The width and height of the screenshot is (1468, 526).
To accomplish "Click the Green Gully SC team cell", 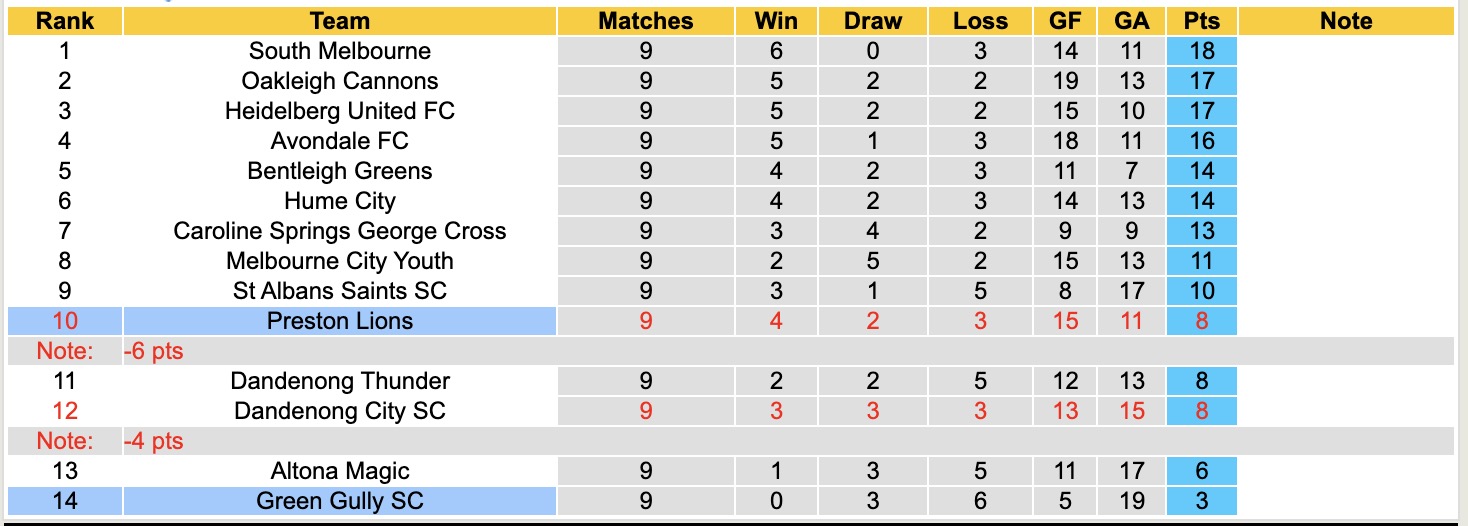I will (x=340, y=501).
